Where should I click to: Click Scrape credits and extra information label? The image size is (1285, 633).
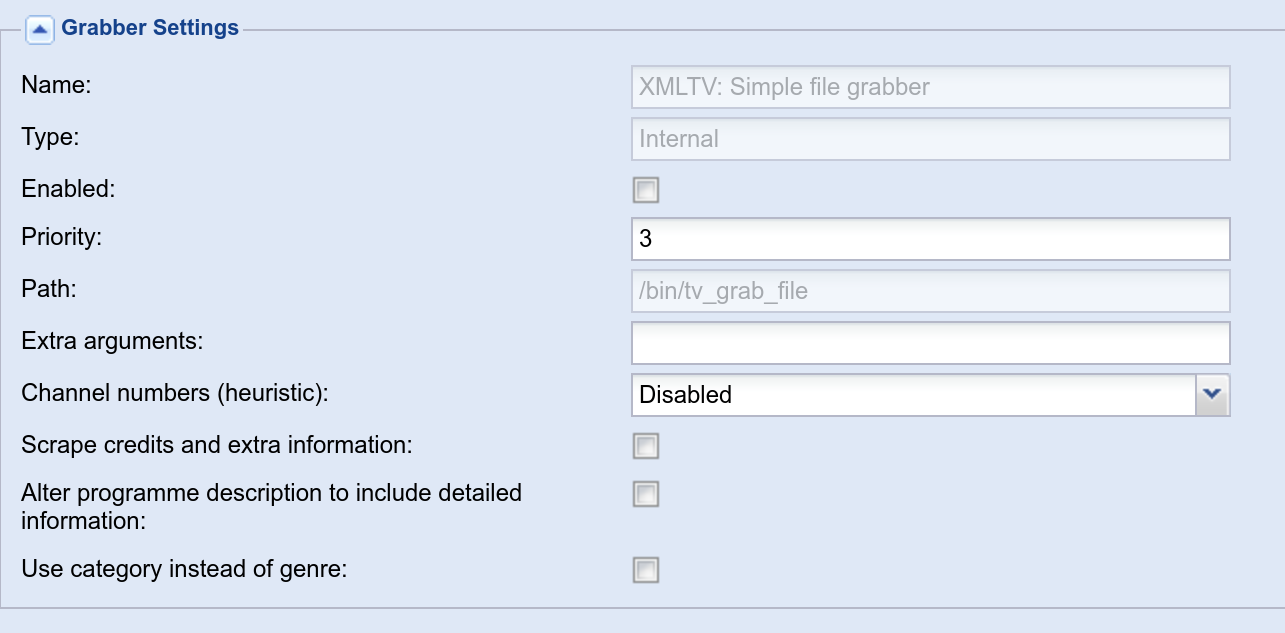[x=217, y=444]
